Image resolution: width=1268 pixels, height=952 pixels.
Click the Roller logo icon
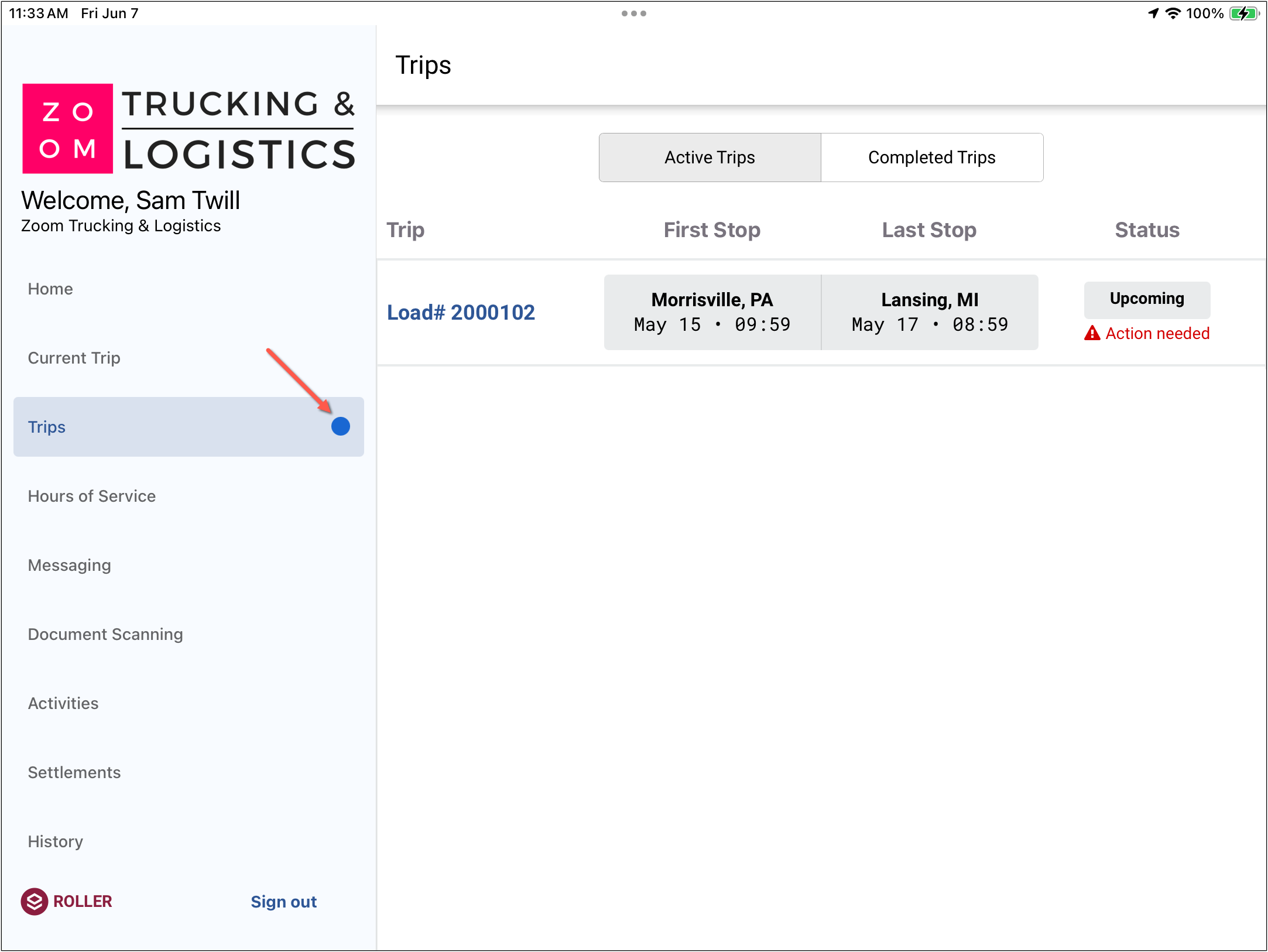(35, 901)
